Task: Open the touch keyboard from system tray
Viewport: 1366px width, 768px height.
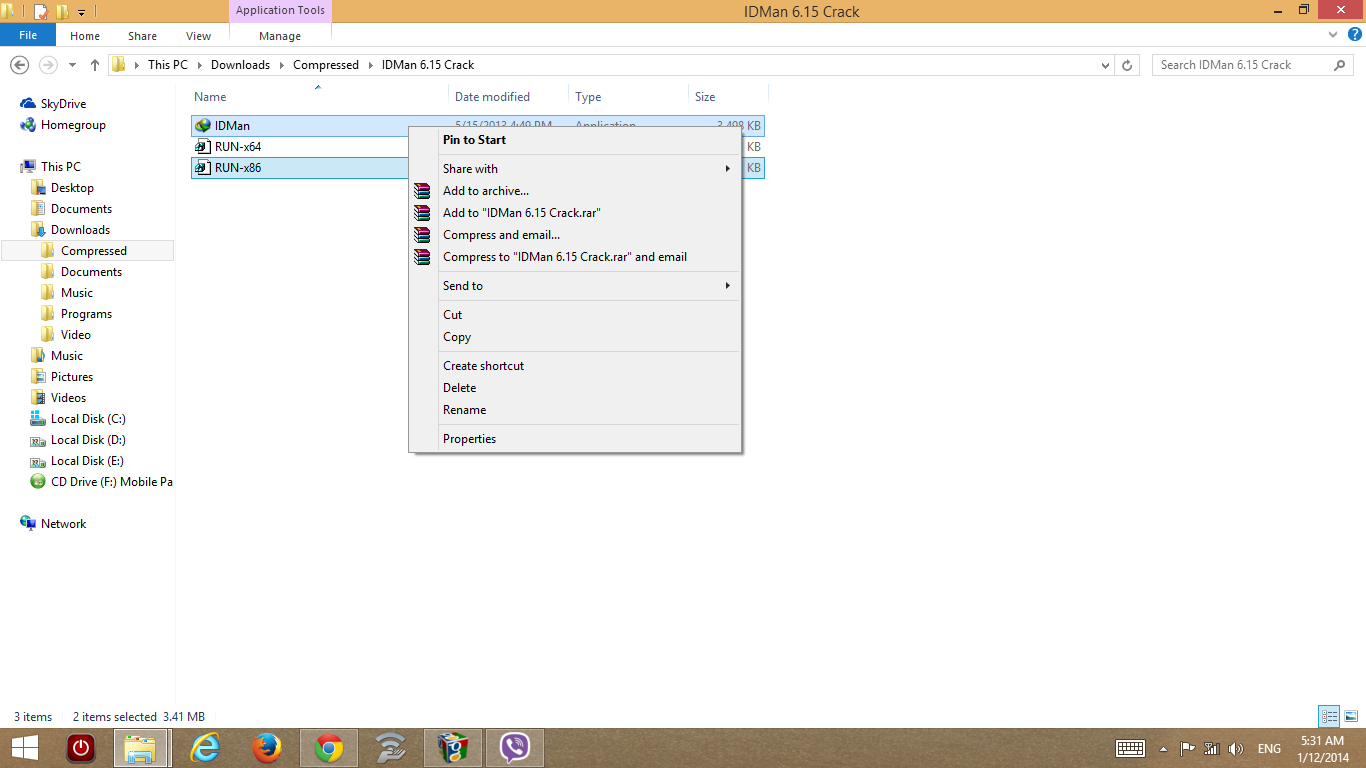Action: (x=1130, y=748)
